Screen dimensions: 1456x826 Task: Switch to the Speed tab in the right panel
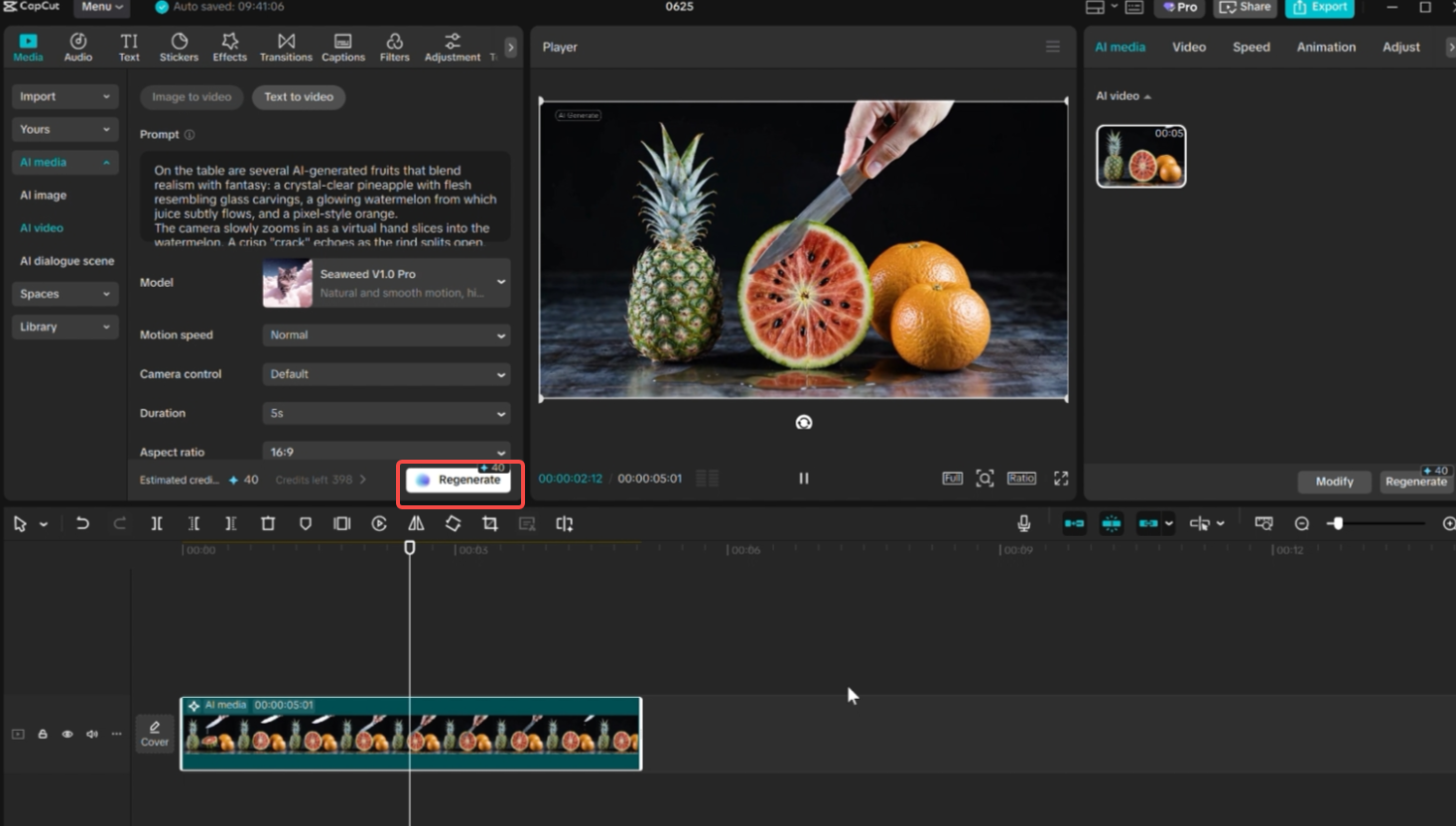pyautogui.click(x=1252, y=47)
